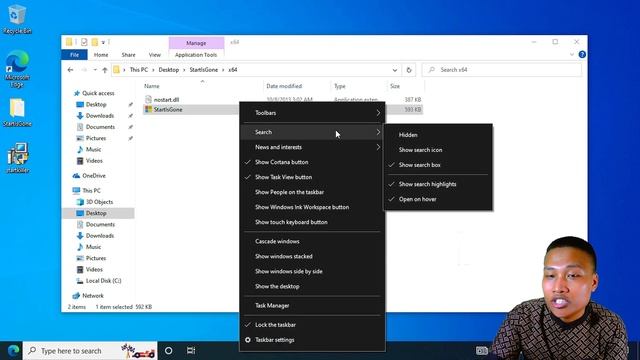Switch to the View ribbon tab
This screenshot has width=640, height=360.
(x=154, y=55)
